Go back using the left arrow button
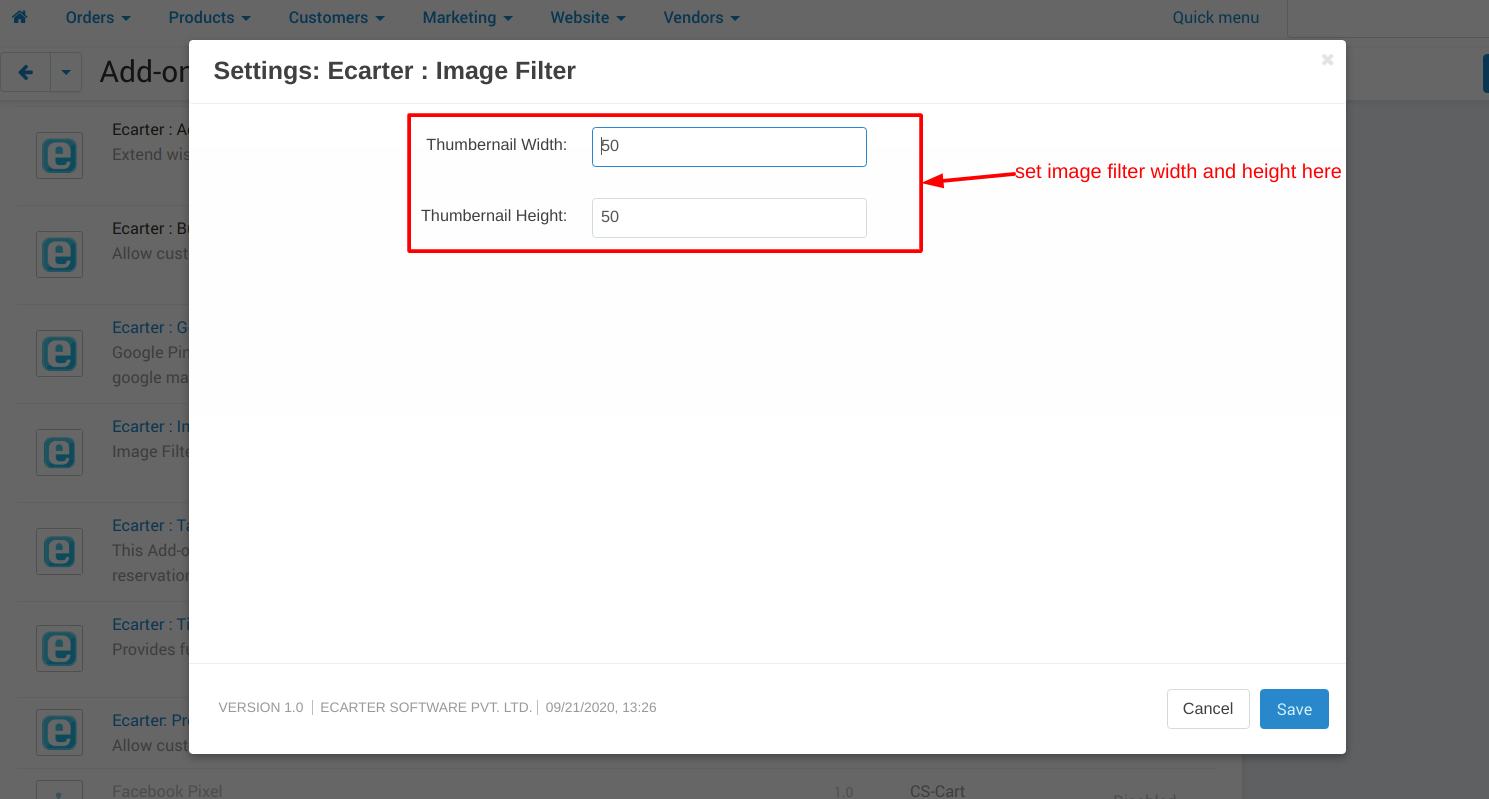The width and height of the screenshot is (1489, 799). [26, 73]
